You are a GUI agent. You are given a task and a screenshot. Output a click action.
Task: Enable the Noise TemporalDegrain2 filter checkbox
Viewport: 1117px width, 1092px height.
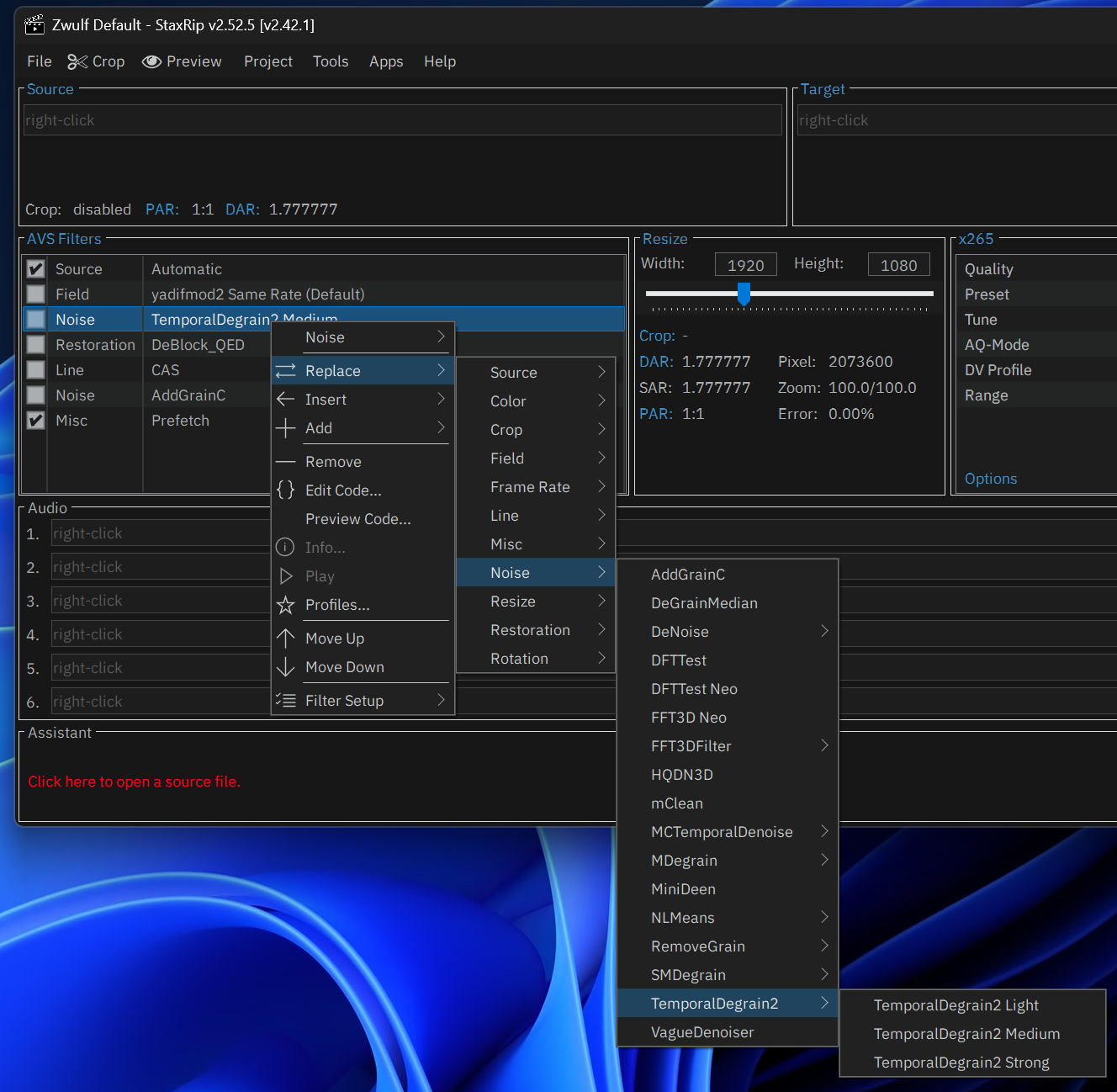tap(35, 320)
